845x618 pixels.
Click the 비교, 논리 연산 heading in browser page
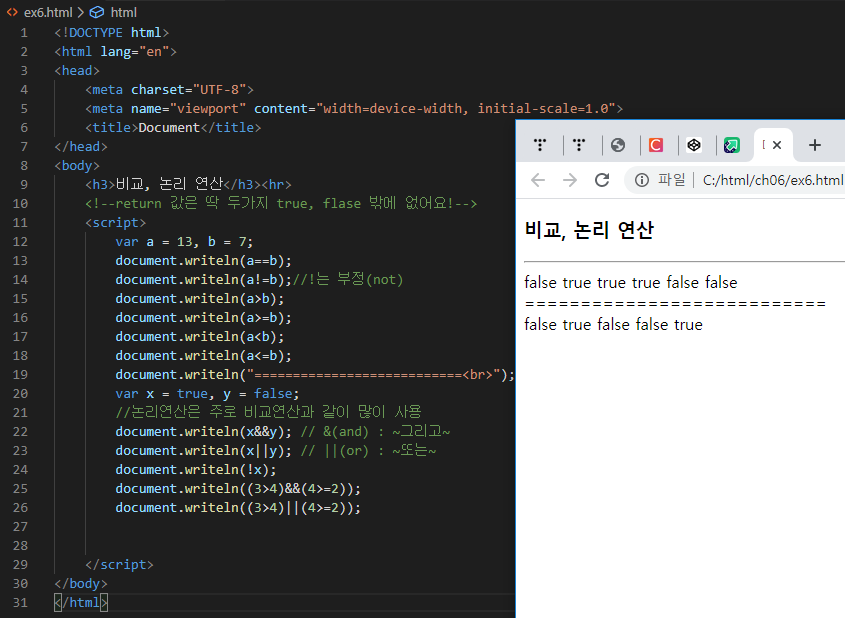click(x=589, y=230)
